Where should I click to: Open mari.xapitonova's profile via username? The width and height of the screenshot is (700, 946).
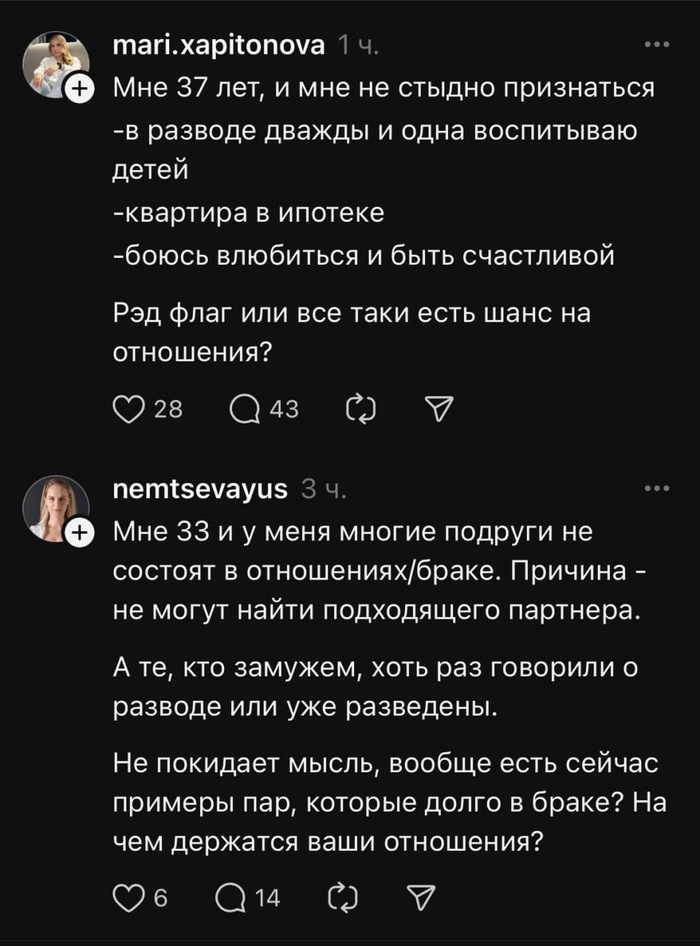coord(219,46)
